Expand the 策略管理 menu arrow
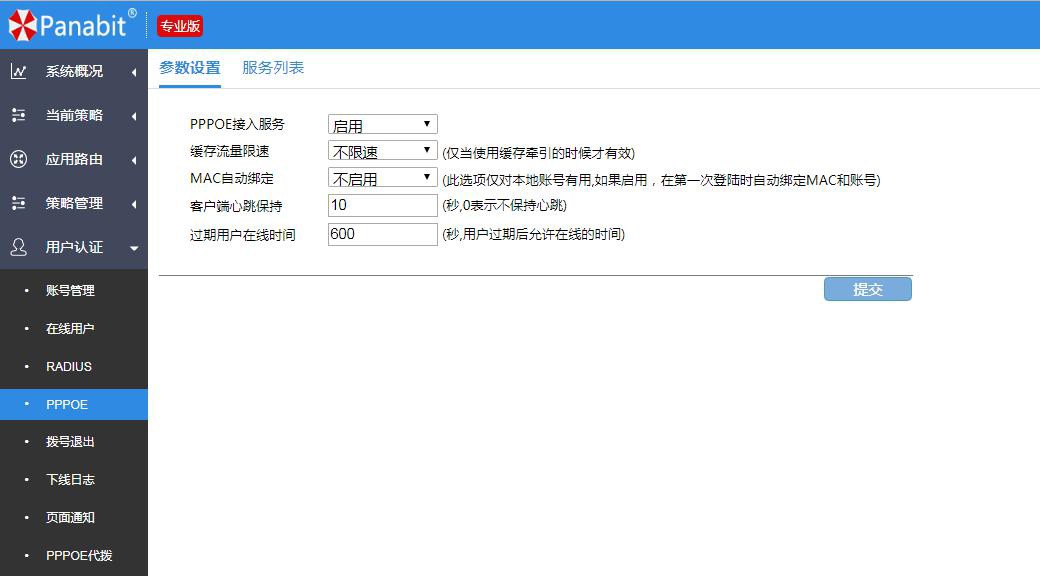1040x576 pixels. point(134,204)
